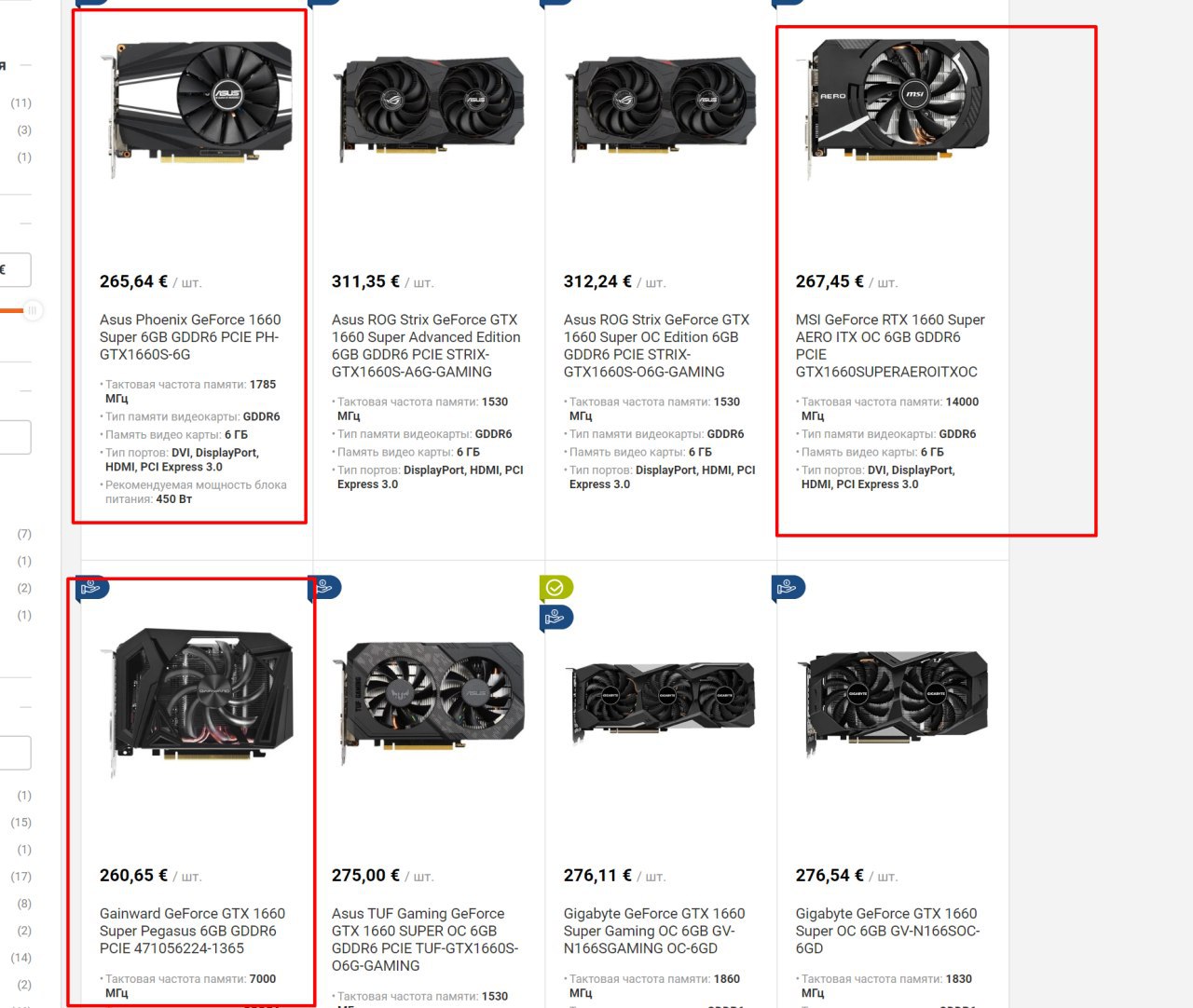Click the price input field with euro sign
This screenshot has height=1008, width=1193.
tap(15, 270)
